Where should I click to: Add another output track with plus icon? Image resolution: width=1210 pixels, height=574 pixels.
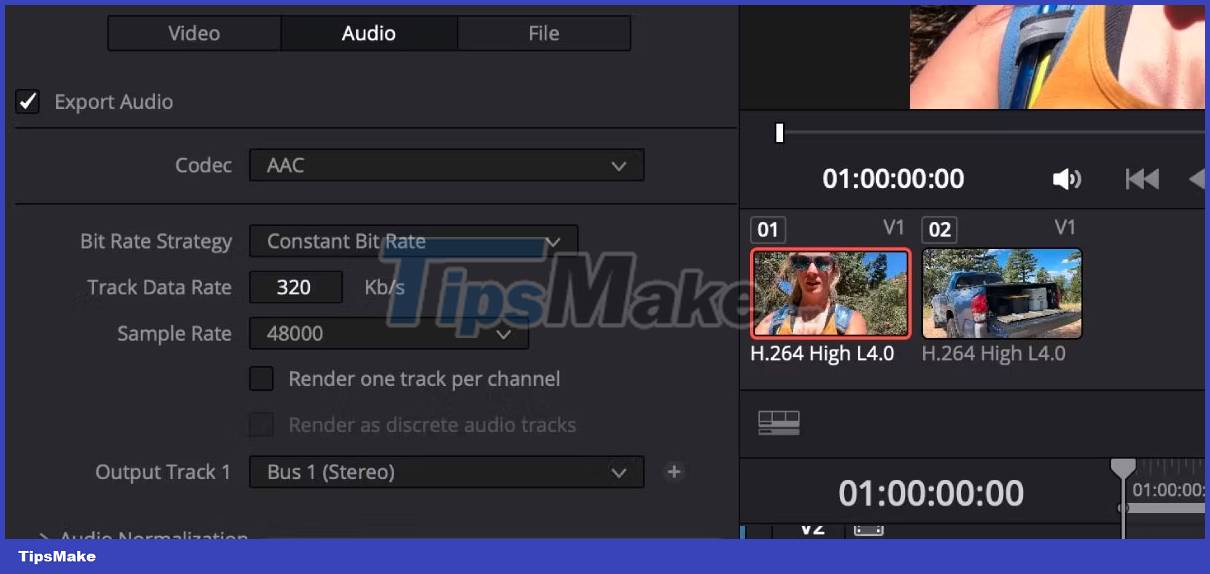pyautogui.click(x=674, y=472)
